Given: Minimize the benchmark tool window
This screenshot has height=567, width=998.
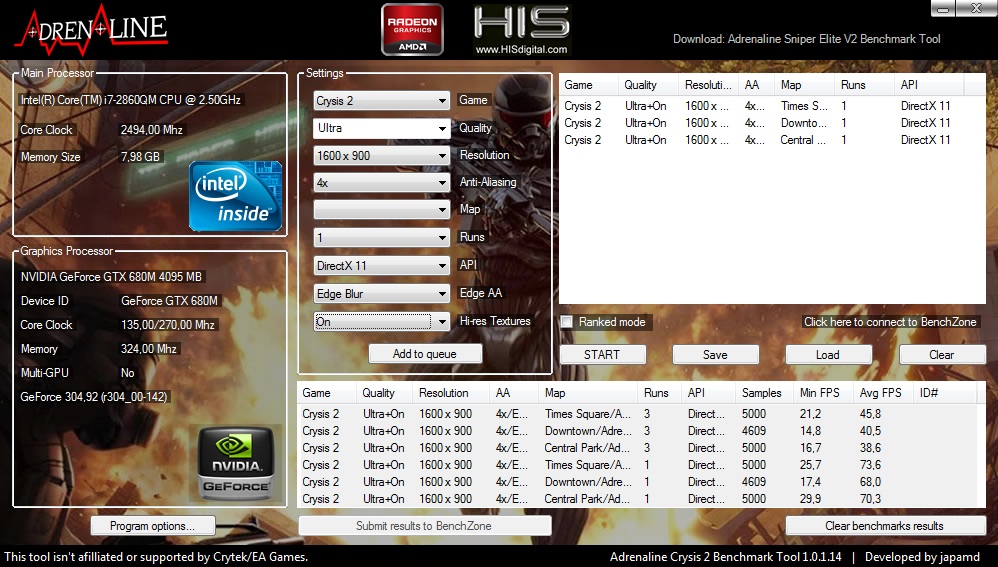Looking at the screenshot, I should 943,8.
